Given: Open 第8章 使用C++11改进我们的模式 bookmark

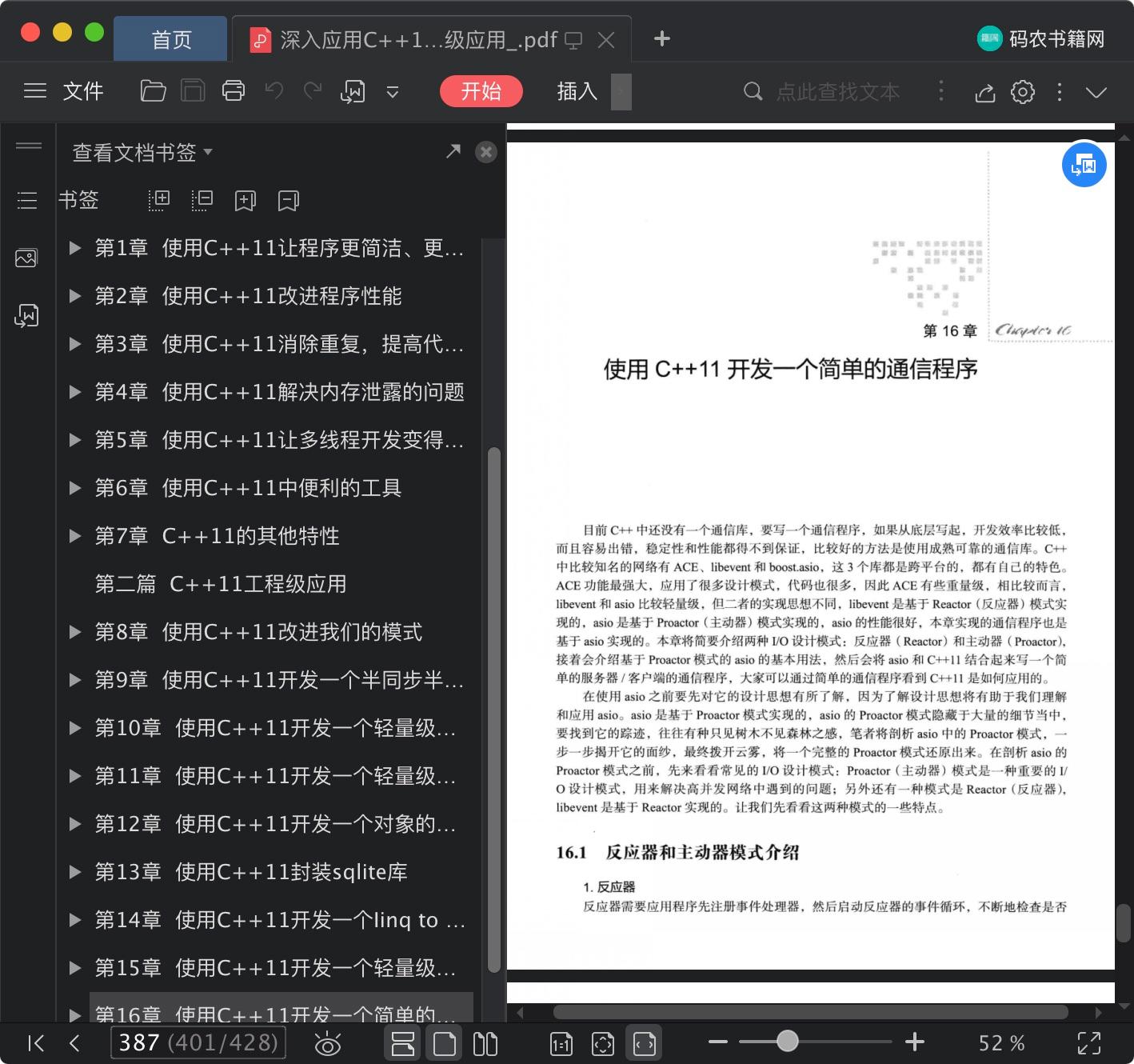Looking at the screenshot, I should click(x=258, y=632).
